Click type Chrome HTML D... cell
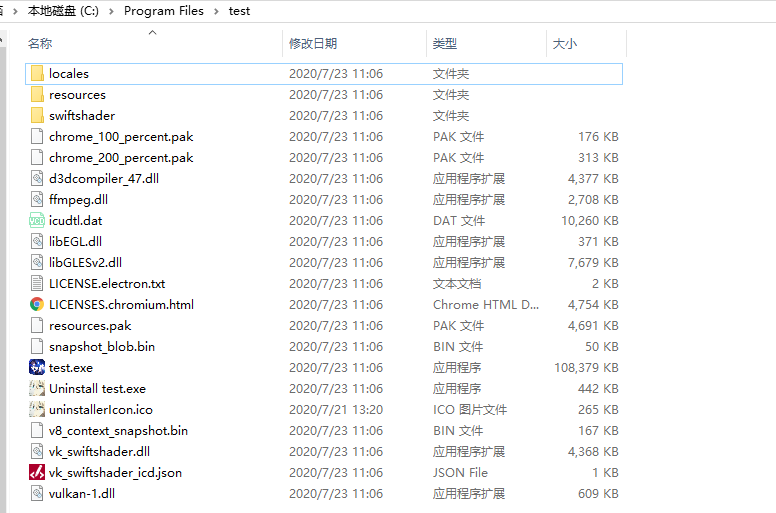This screenshot has width=776, height=513. tap(486, 305)
